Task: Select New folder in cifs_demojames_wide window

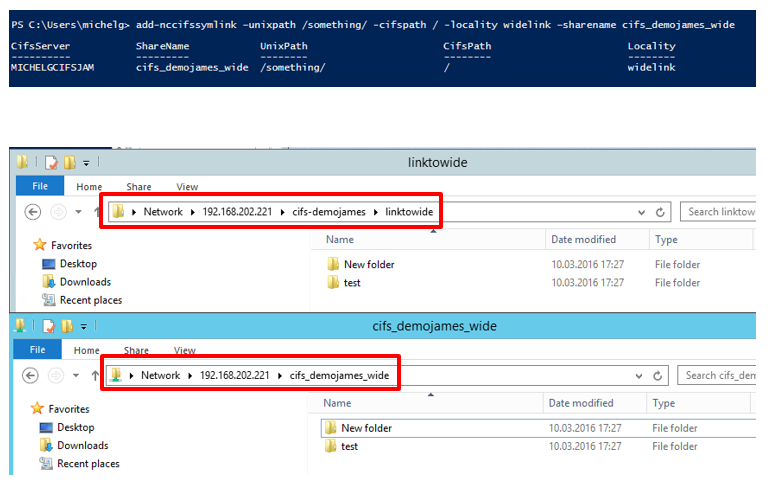Action: tap(366, 429)
